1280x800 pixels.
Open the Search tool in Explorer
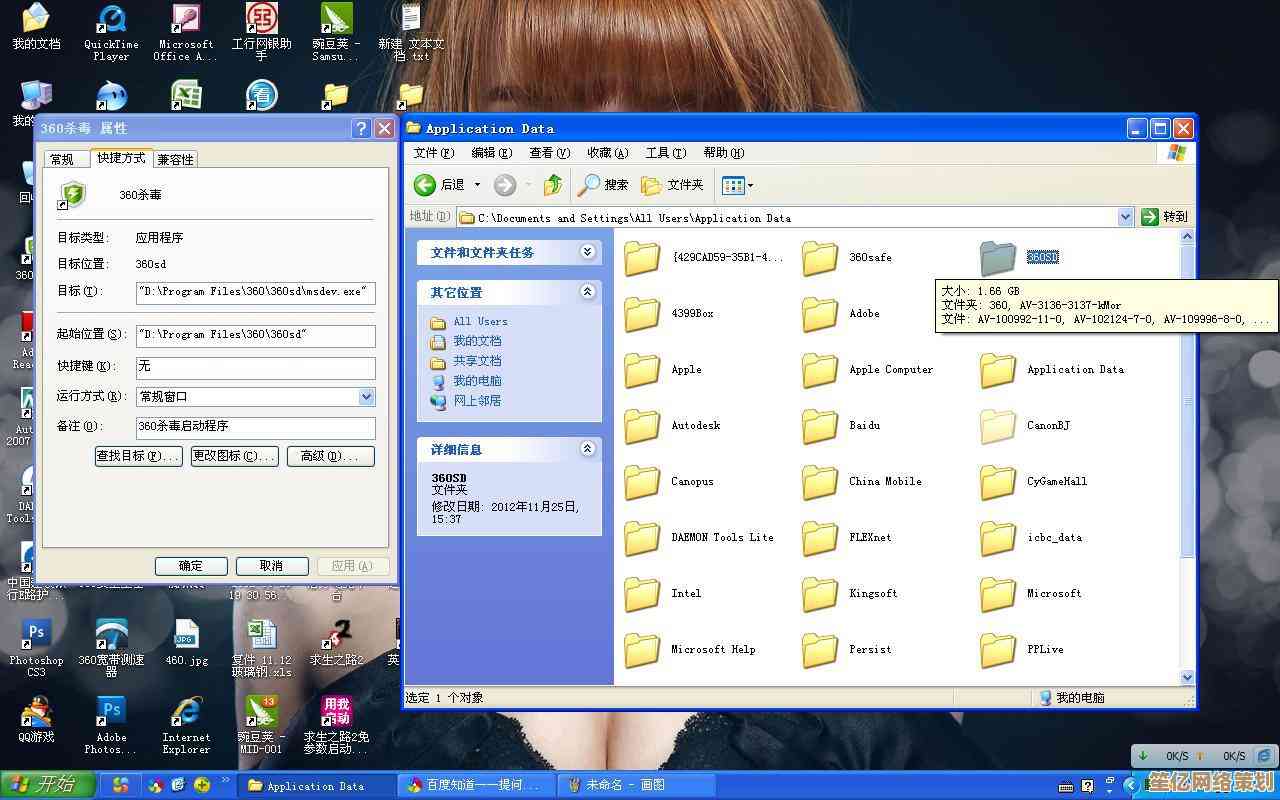click(x=603, y=185)
